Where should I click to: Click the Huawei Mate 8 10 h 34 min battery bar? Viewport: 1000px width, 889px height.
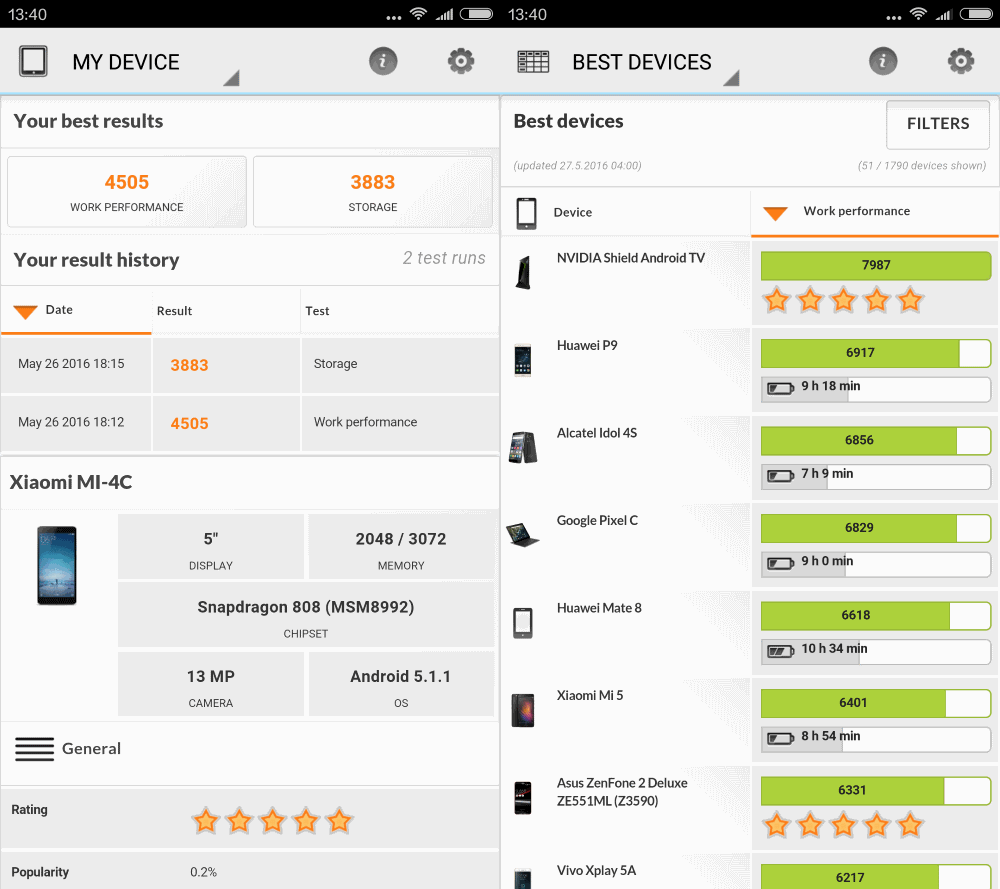click(x=876, y=650)
